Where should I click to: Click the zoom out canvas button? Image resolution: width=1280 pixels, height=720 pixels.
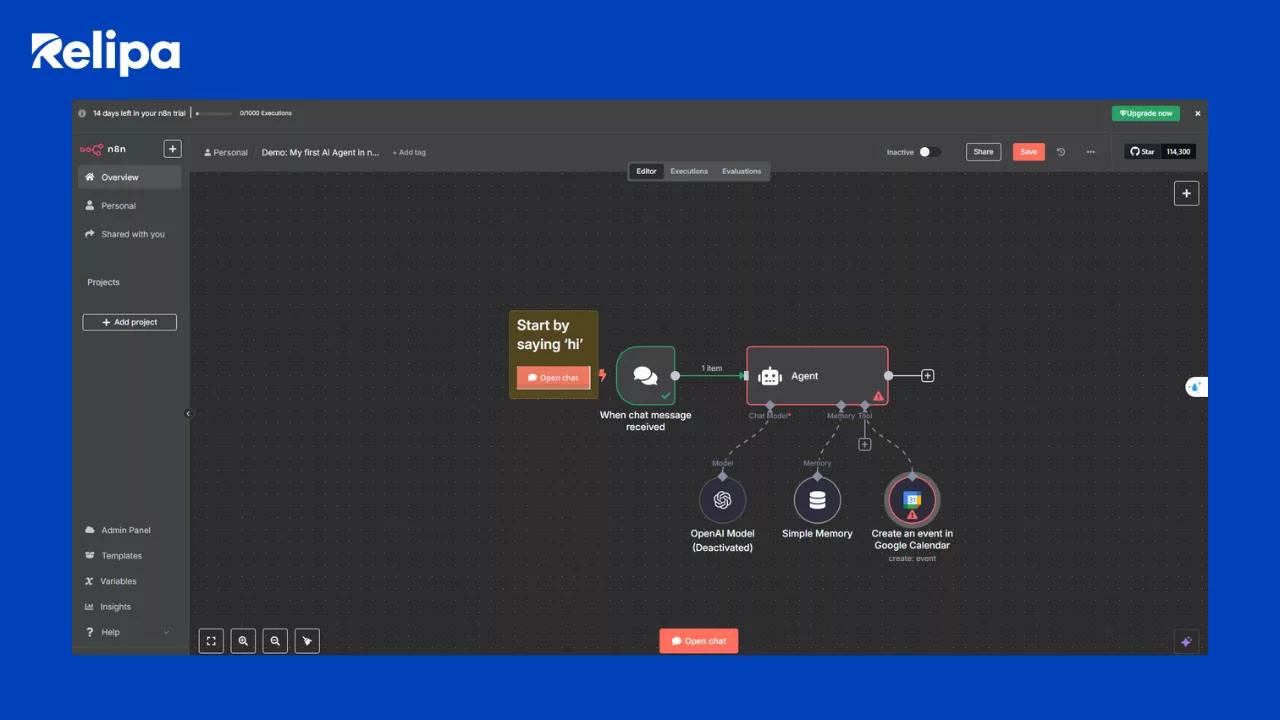[x=275, y=641]
